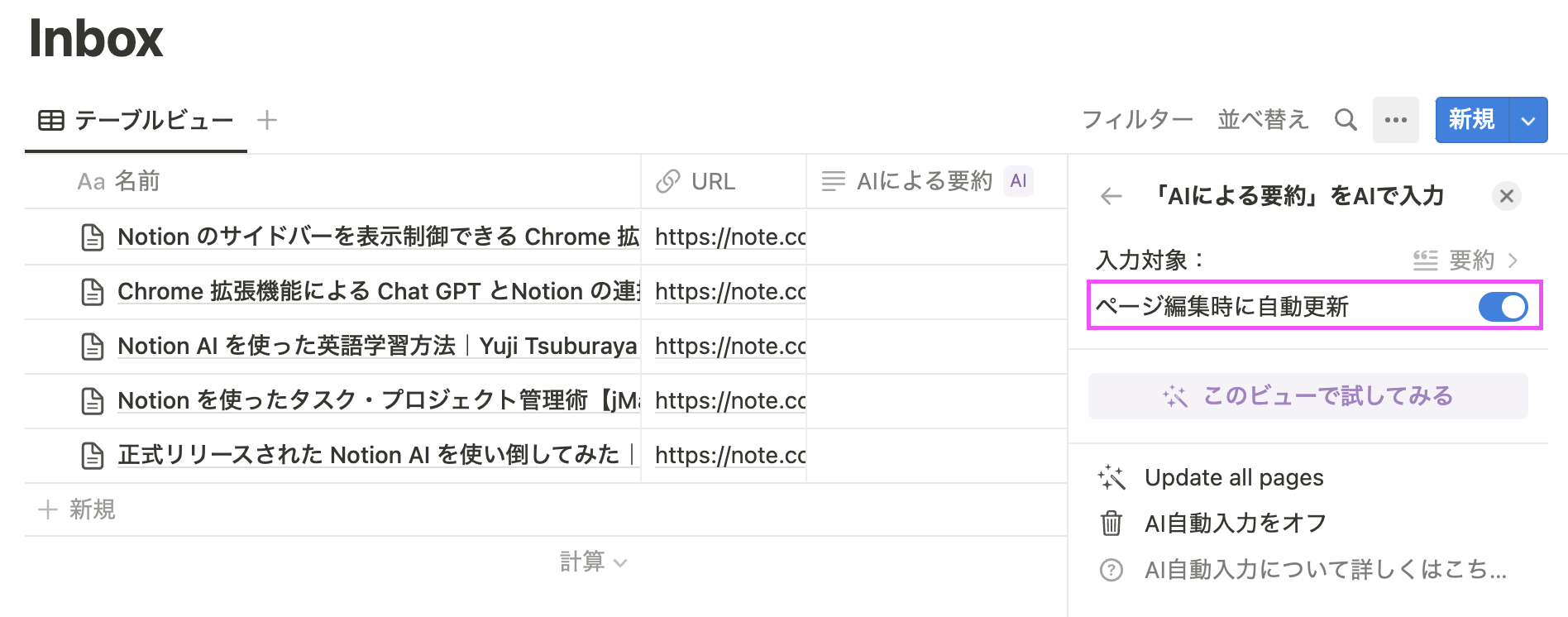Open Notion を使ったタスク・プロジェクト管理術 page
The image size is (1568, 617).
pyautogui.click(x=378, y=400)
